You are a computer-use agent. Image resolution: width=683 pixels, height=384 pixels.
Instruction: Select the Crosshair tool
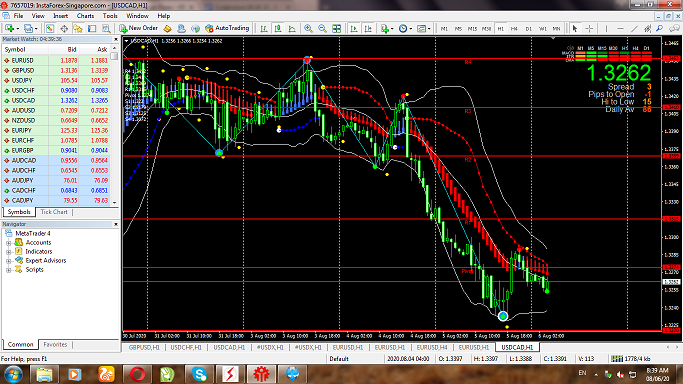(589, 28)
